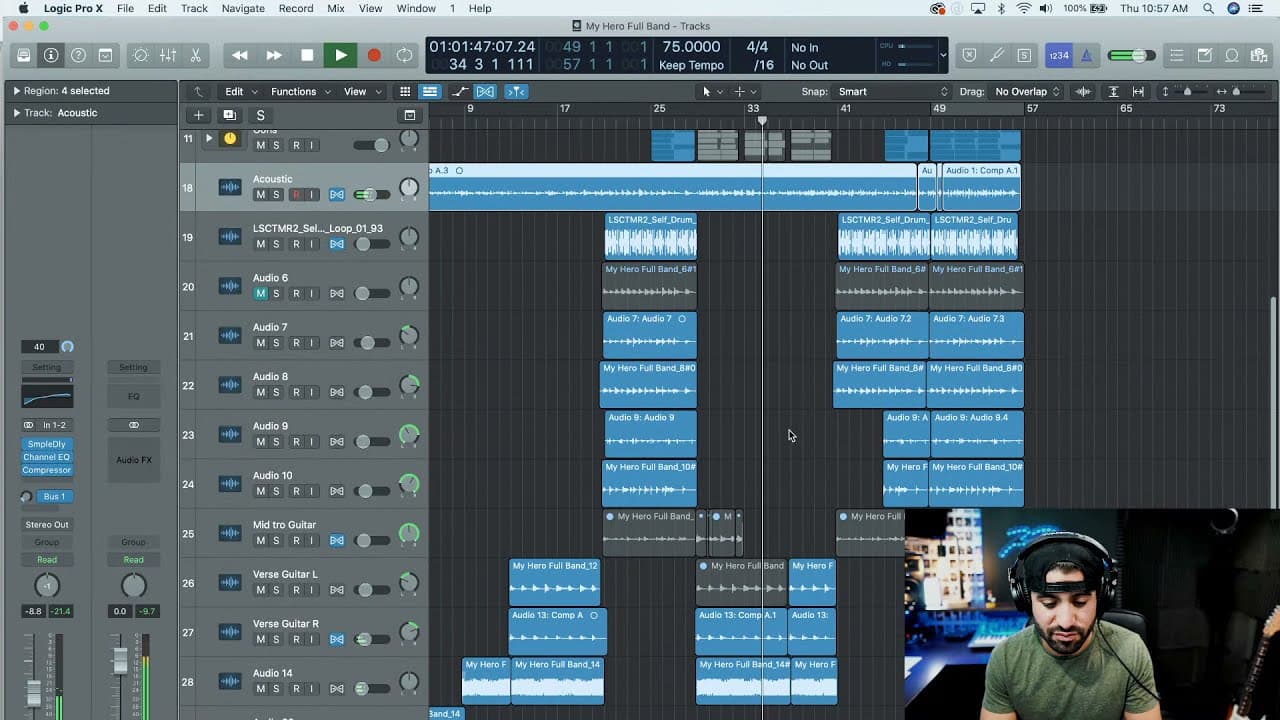Open the Drag mode dropdown
The height and width of the screenshot is (720, 1280).
pos(1027,91)
